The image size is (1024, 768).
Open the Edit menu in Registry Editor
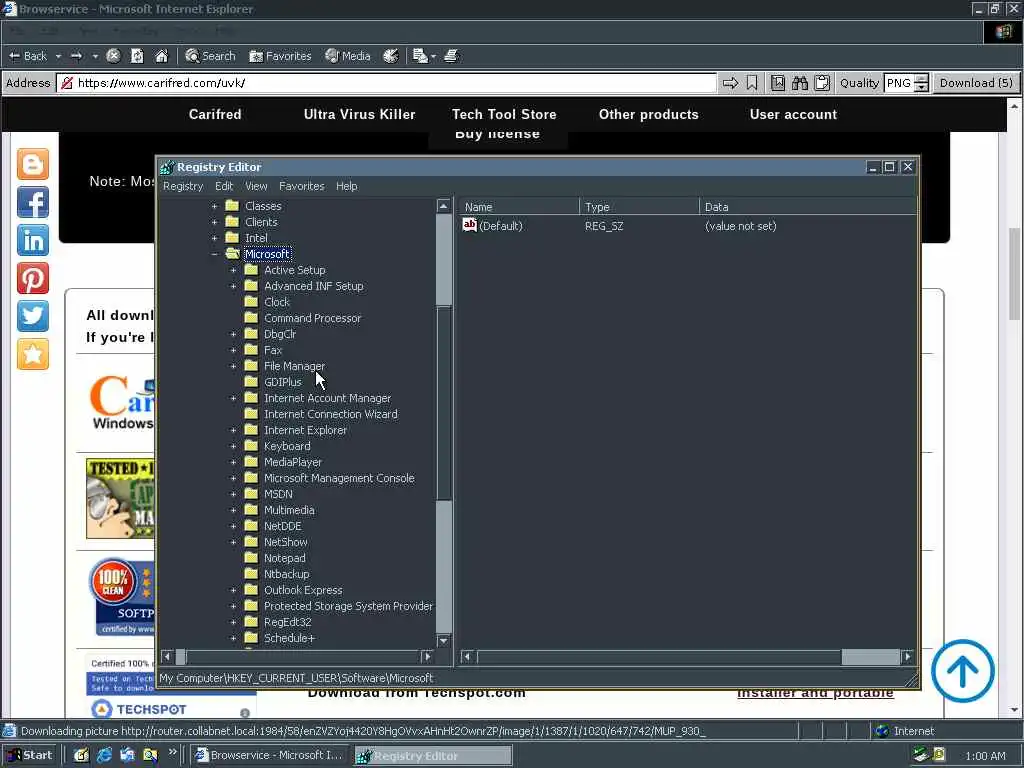[224, 186]
